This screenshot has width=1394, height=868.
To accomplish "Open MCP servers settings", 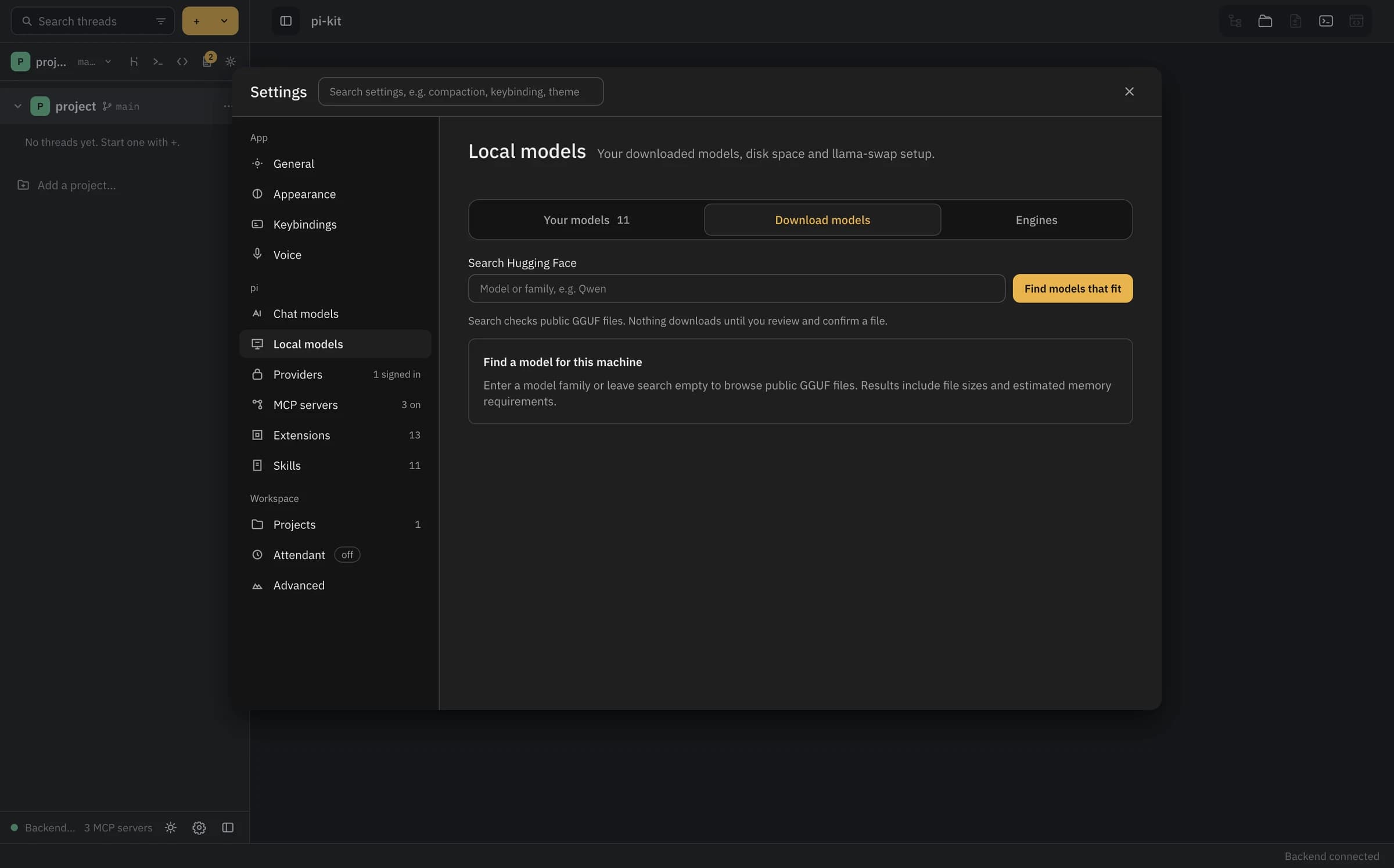I will tap(335, 405).
